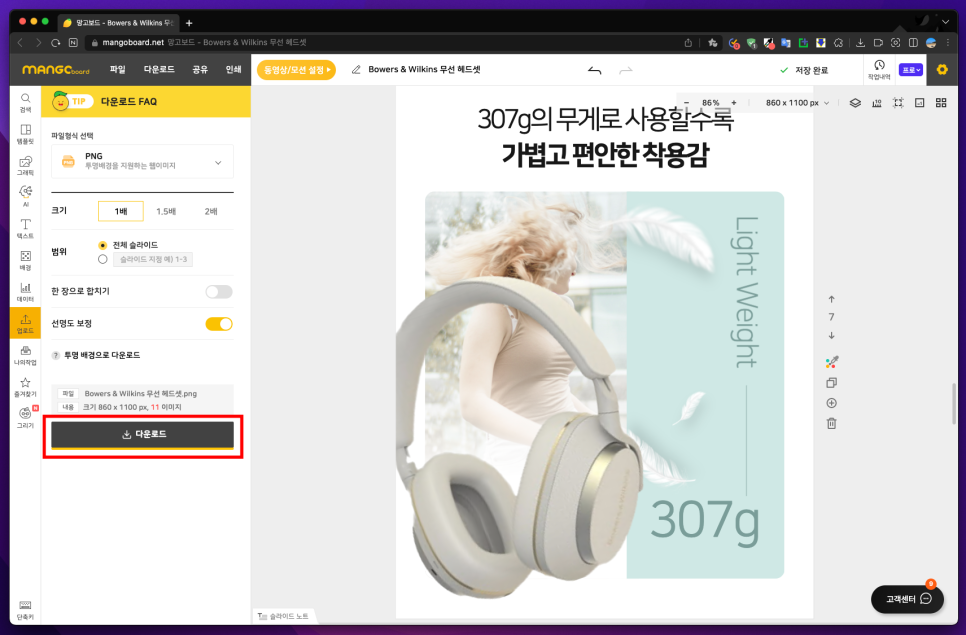Open the 배경 background sidebar panel
Image resolution: width=966 pixels, height=635 pixels.
point(25,260)
